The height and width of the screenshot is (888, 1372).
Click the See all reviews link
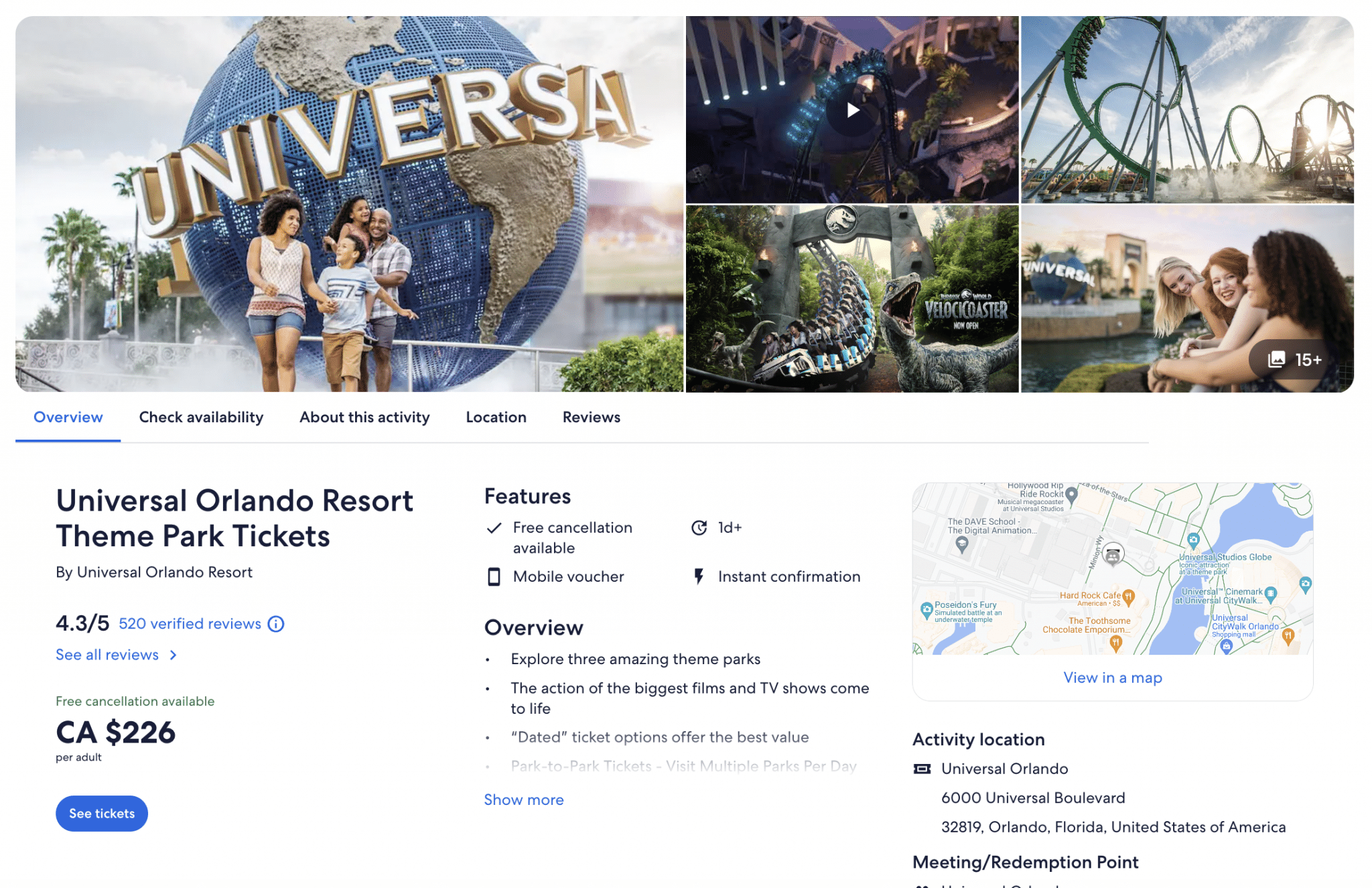click(x=108, y=655)
